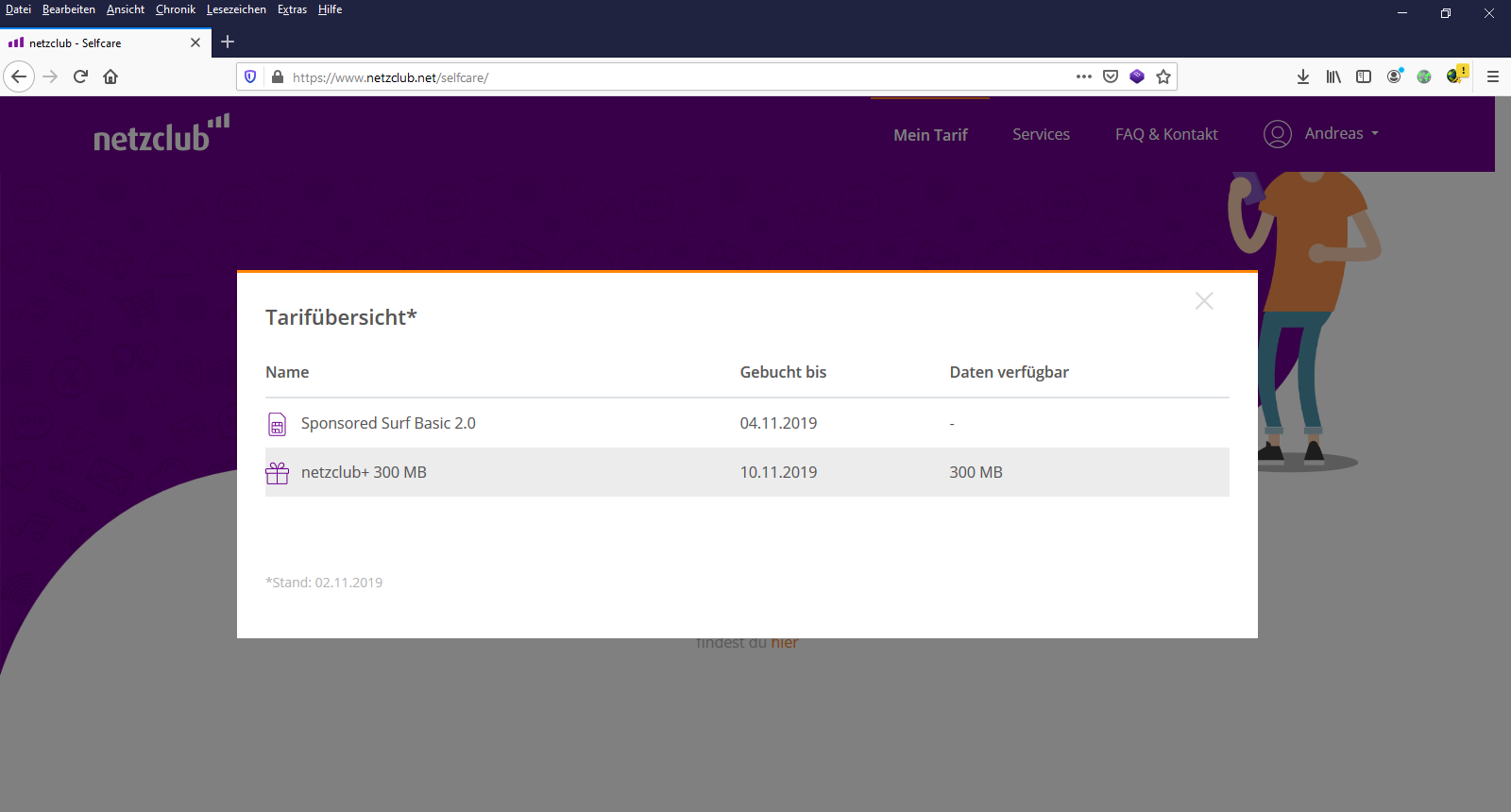Open the Hilfe menu
The height and width of the screenshot is (812, 1511).
[x=330, y=9]
